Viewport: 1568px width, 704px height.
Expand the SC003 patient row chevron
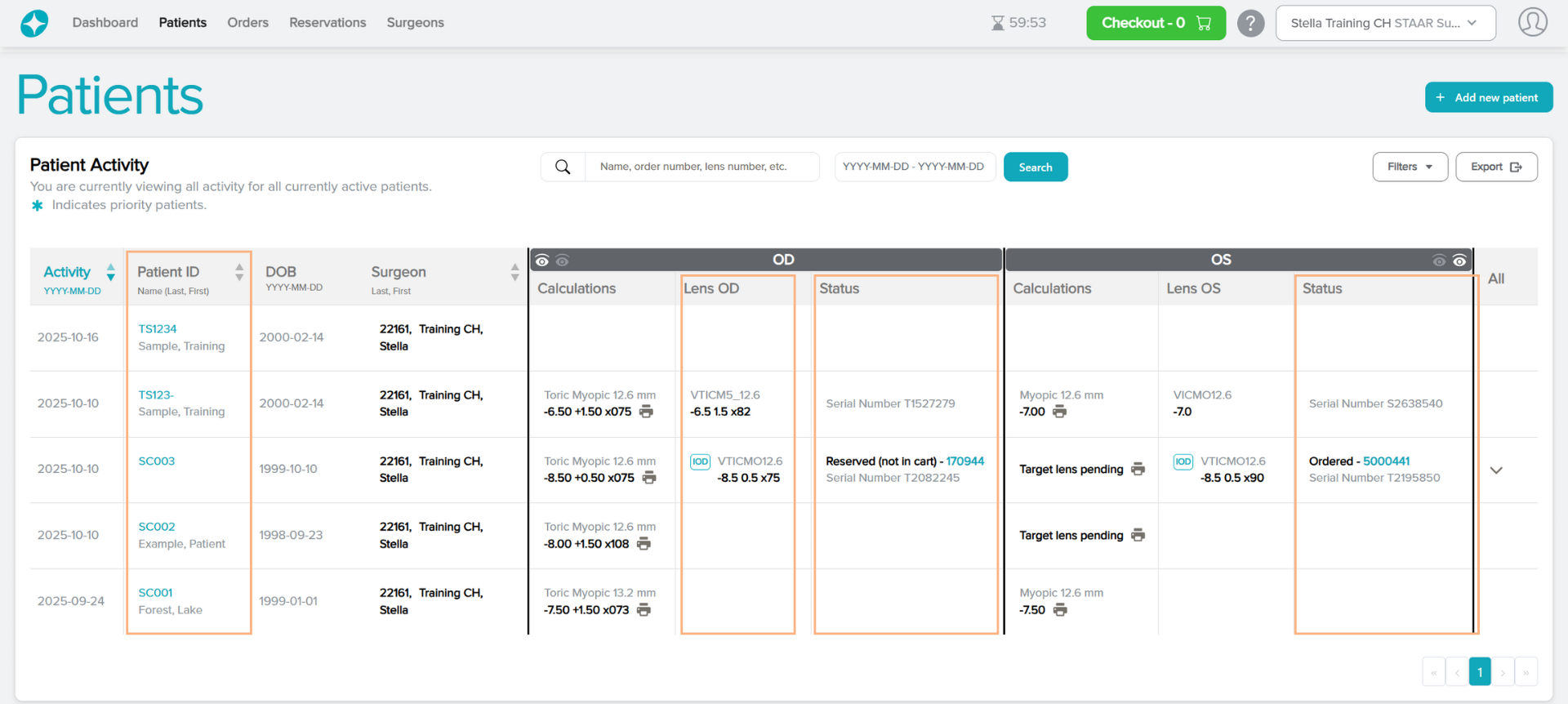click(x=1496, y=470)
